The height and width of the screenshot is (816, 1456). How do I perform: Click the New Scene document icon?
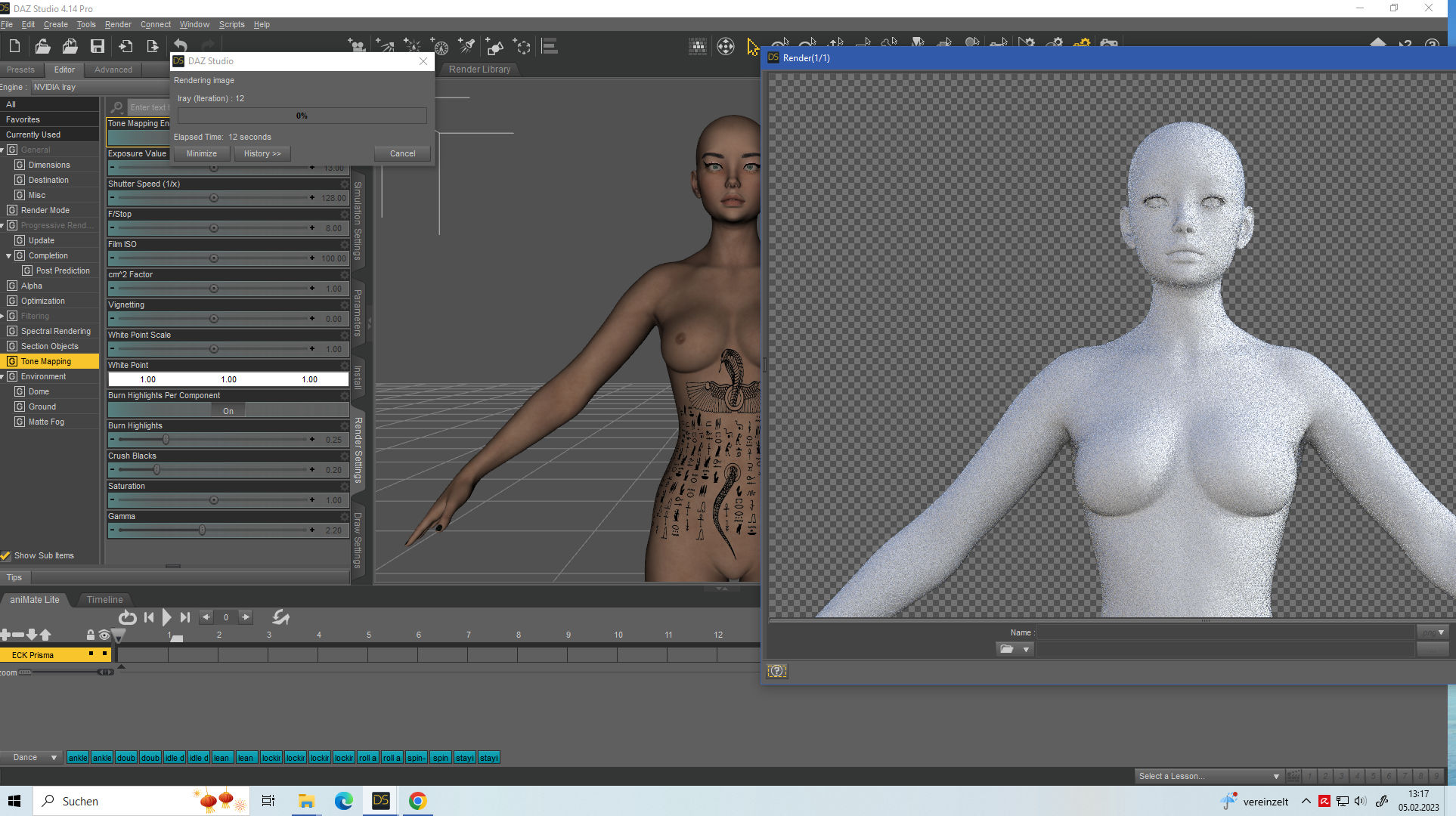tap(14, 47)
